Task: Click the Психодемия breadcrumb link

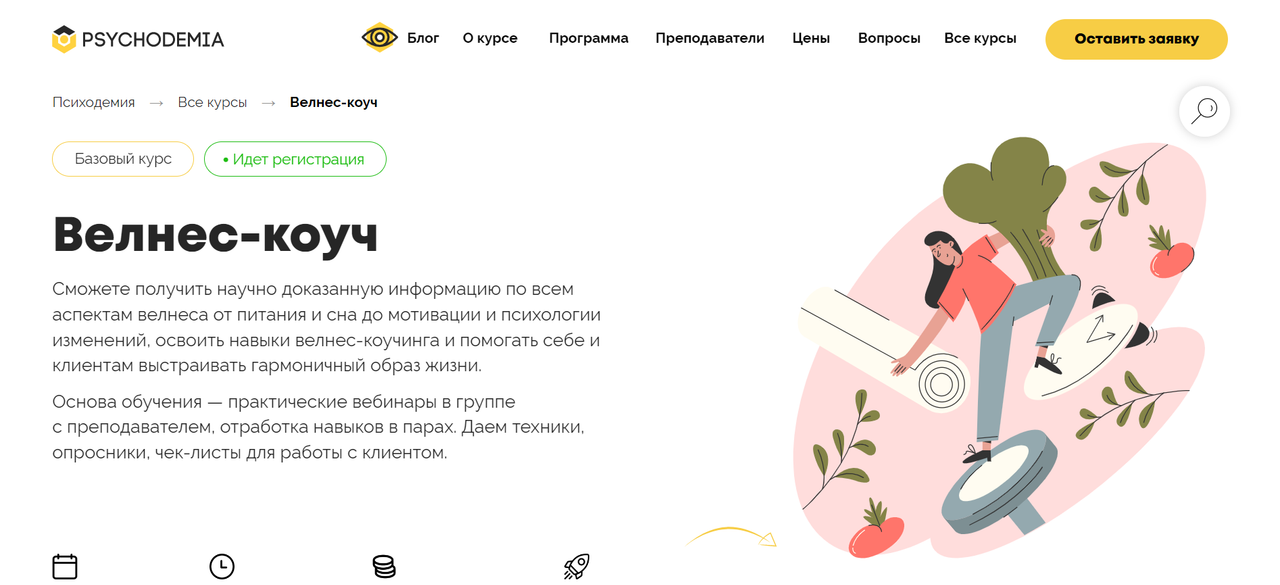Action: [x=93, y=102]
